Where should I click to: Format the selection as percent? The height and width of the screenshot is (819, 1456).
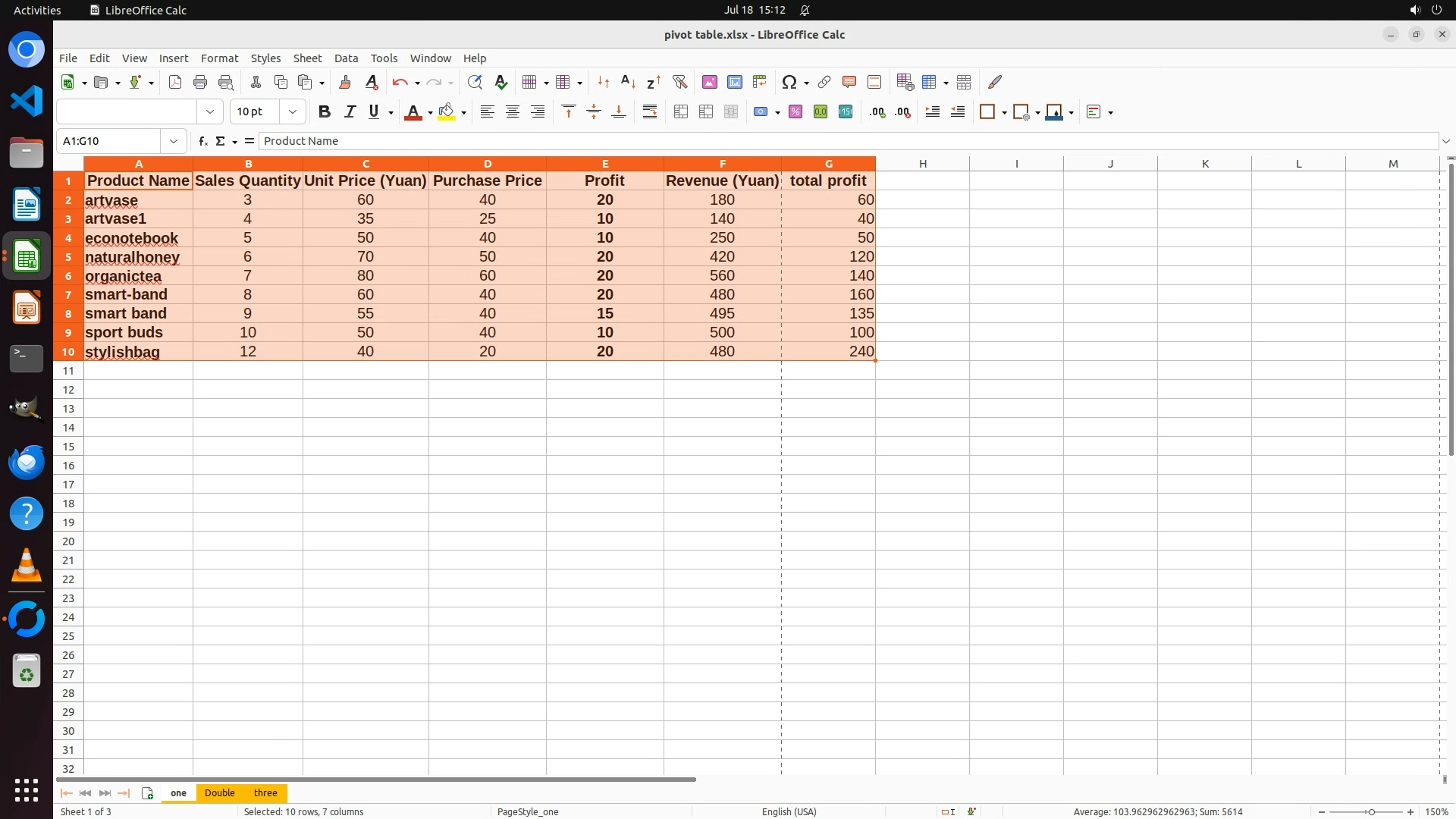(795, 111)
